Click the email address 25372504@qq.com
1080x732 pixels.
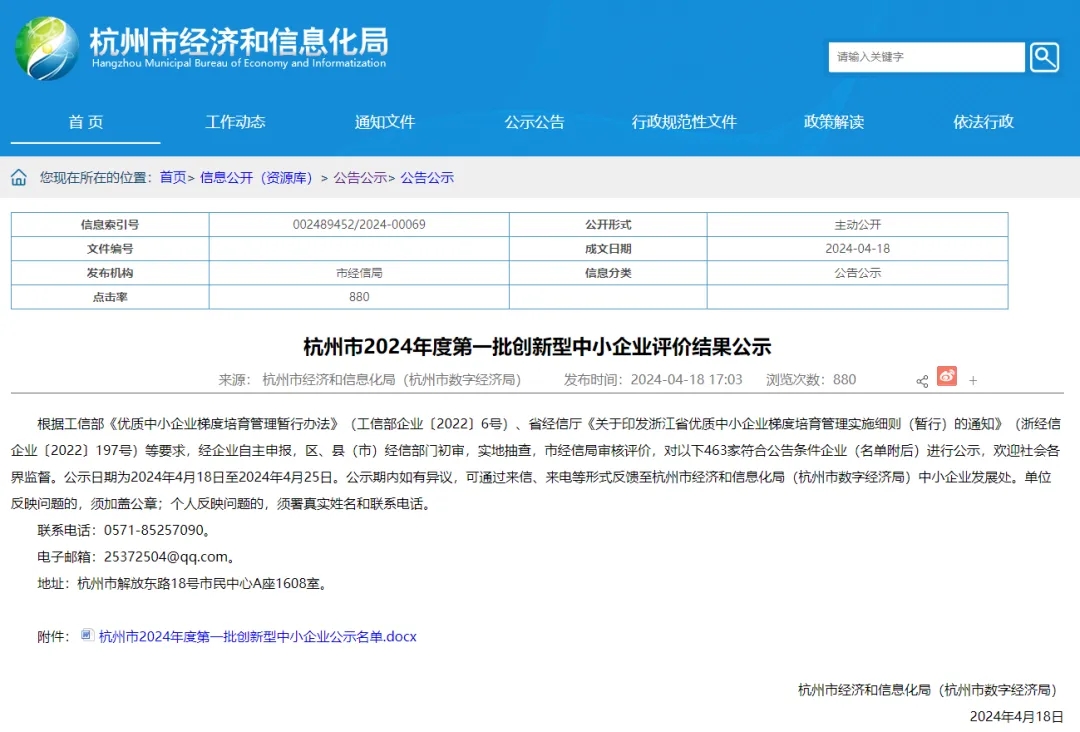pyautogui.click(x=166, y=557)
